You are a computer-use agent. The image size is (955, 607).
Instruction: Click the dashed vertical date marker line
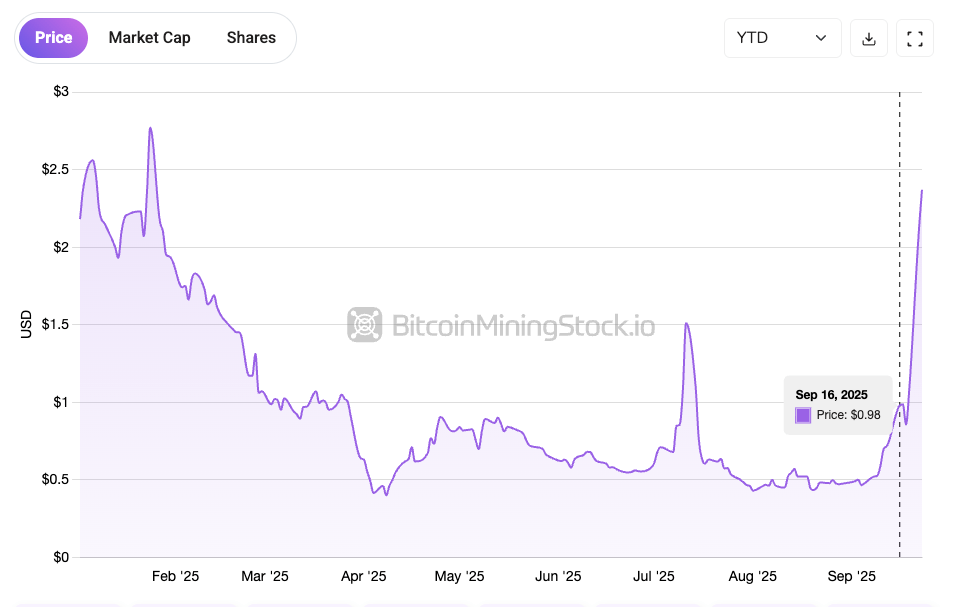[x=899, y=250]
